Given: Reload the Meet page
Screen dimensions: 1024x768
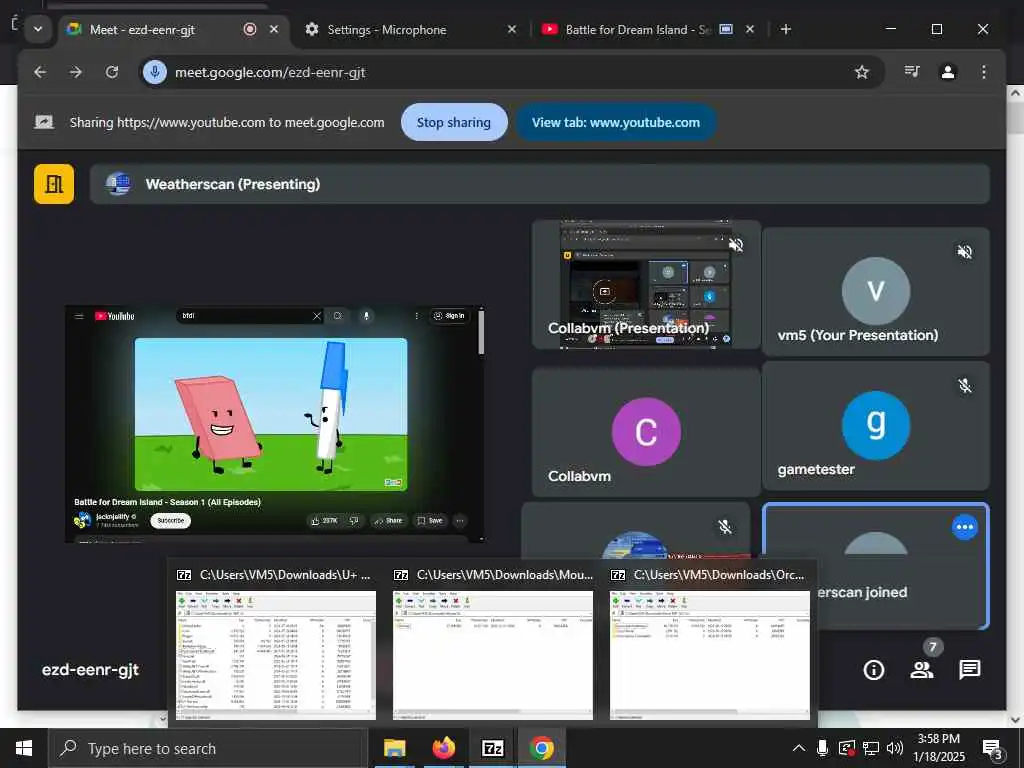Looking at the screenshot, I should (112, 72).
